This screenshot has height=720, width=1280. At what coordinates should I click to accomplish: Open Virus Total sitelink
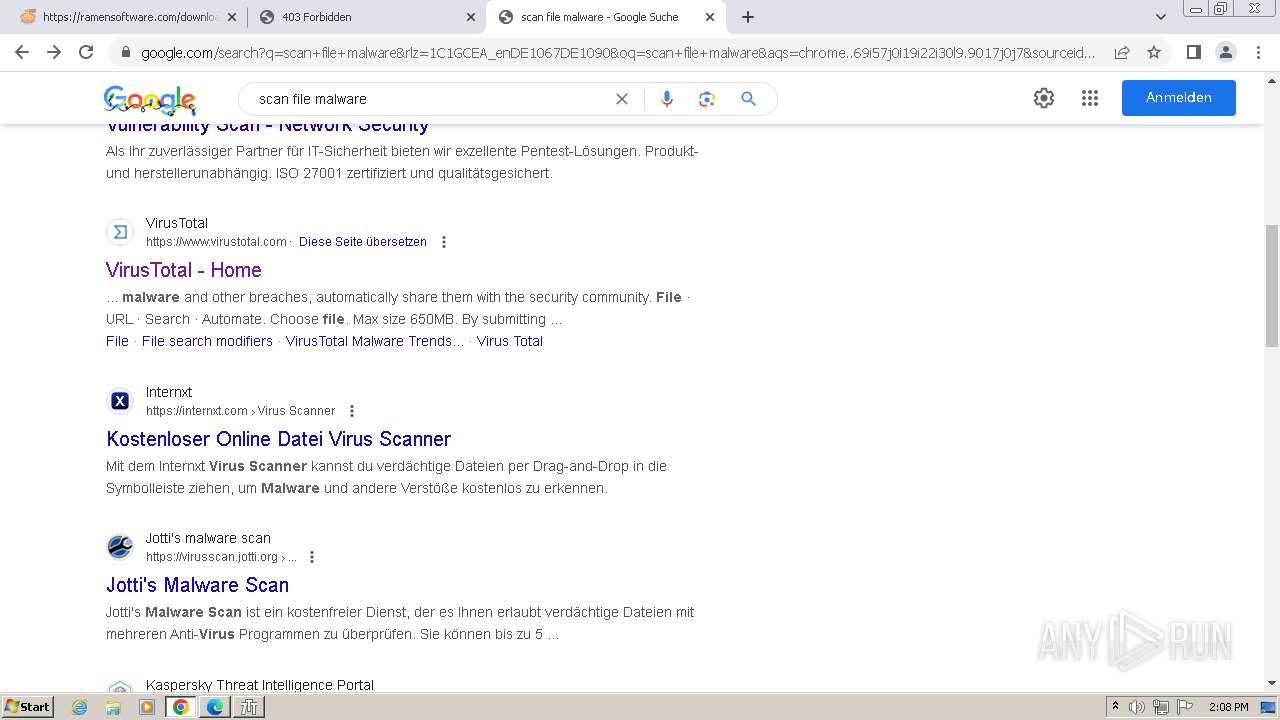(510, 341)
